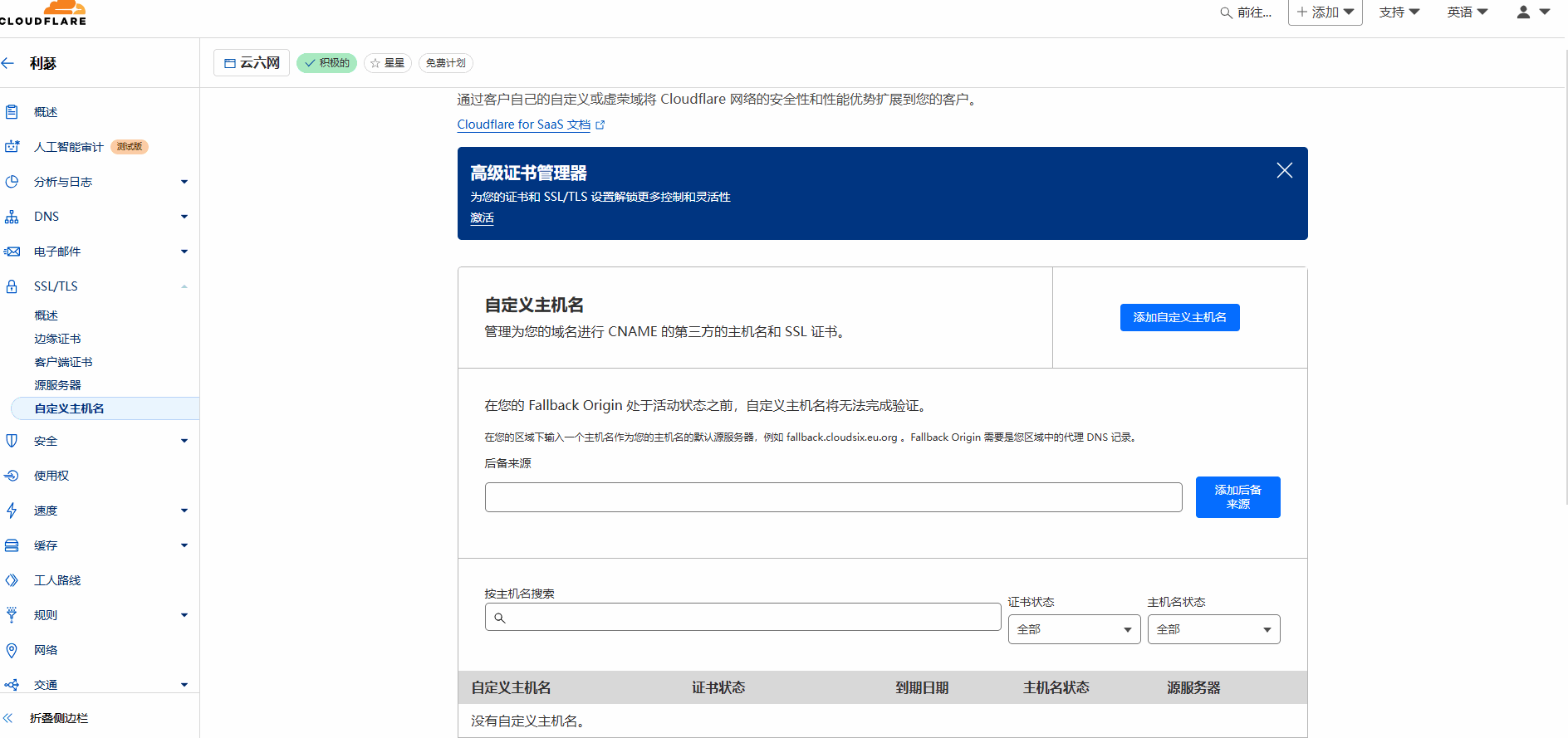The width and height of the screenshot is (1568, 738).
Task: Click the 免费计划 badge
Action: pos(445,63)
